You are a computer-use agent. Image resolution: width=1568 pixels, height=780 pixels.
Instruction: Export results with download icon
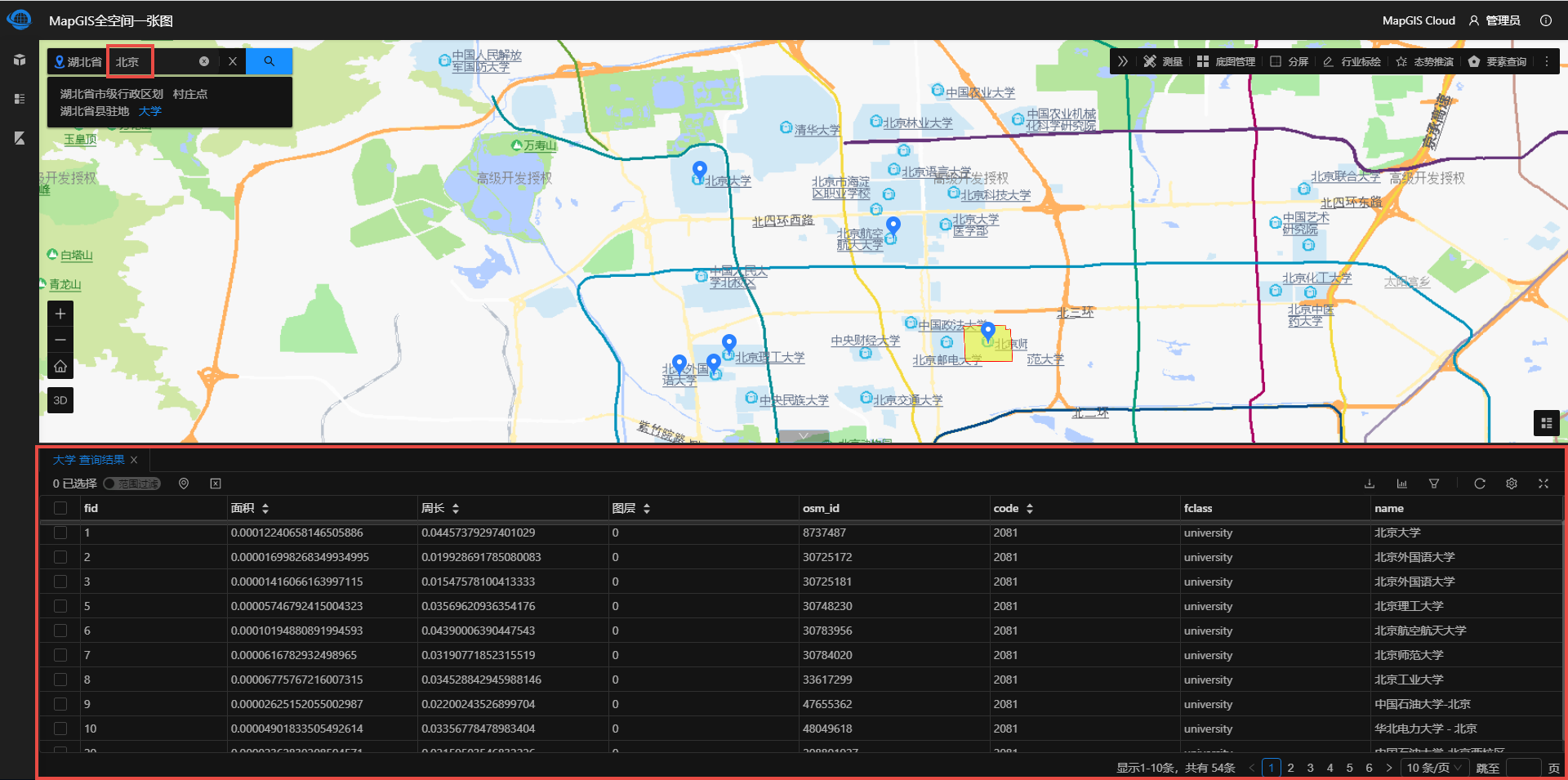click(x=1370, y=484)
